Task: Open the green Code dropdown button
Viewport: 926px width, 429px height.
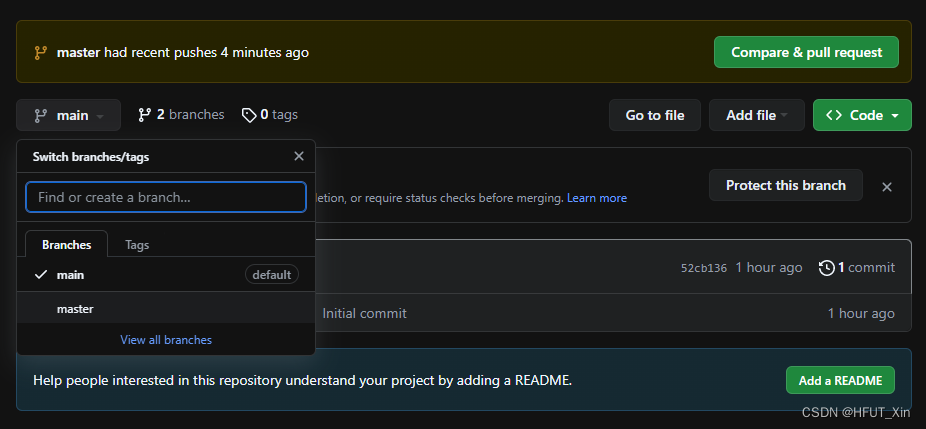Action: coord(862,115)
